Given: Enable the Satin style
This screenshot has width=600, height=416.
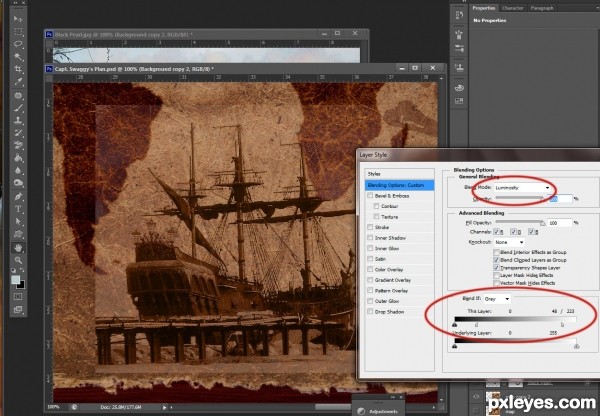Looking at the screenshot, I should click(x=370, y=259).
